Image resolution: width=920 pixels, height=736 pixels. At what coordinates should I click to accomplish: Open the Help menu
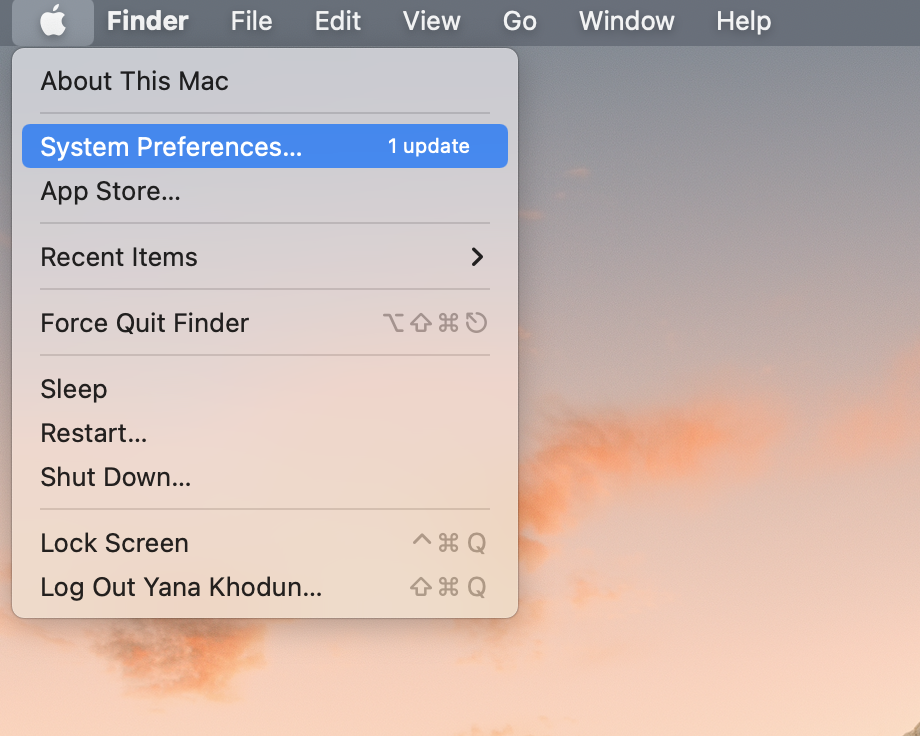(743, 21)
